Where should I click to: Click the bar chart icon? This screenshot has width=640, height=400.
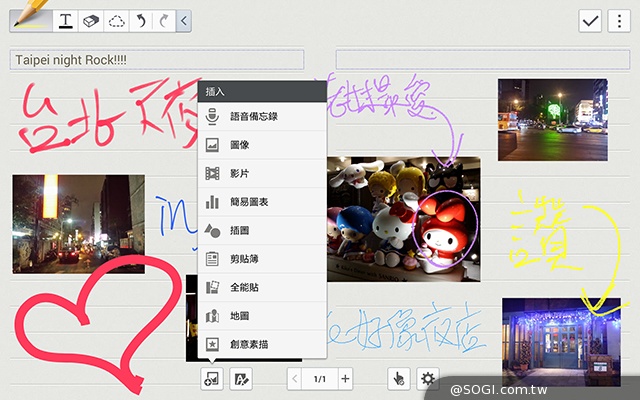coord(212,202)
